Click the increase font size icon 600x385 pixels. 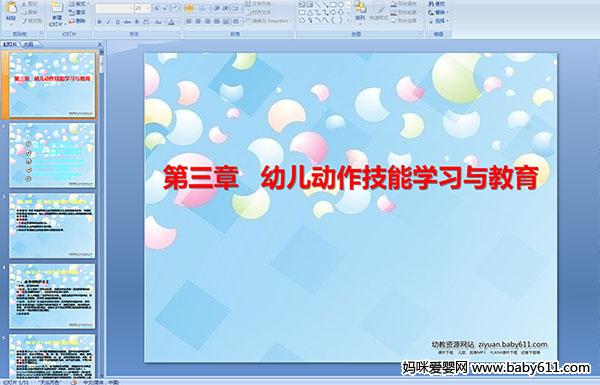[157, 8]
